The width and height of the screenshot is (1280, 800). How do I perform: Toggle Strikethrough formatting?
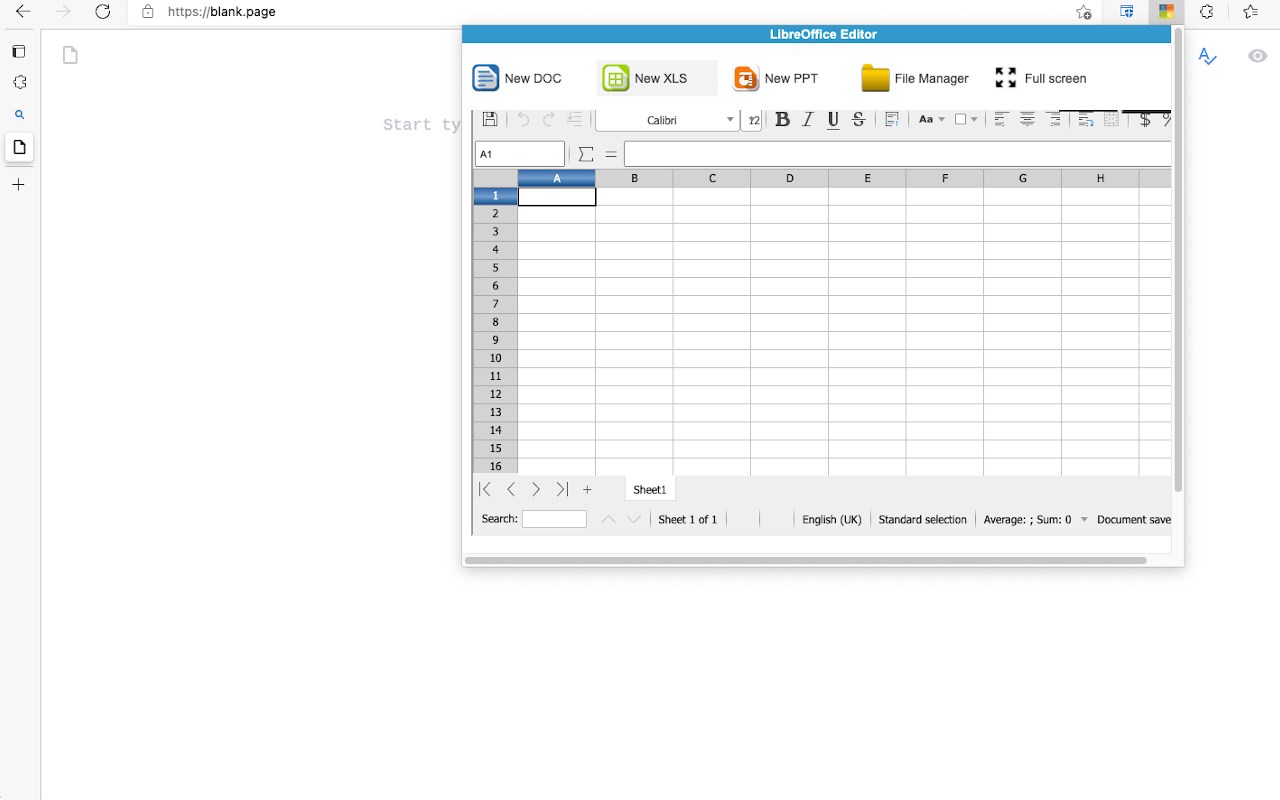click(858, 120)
